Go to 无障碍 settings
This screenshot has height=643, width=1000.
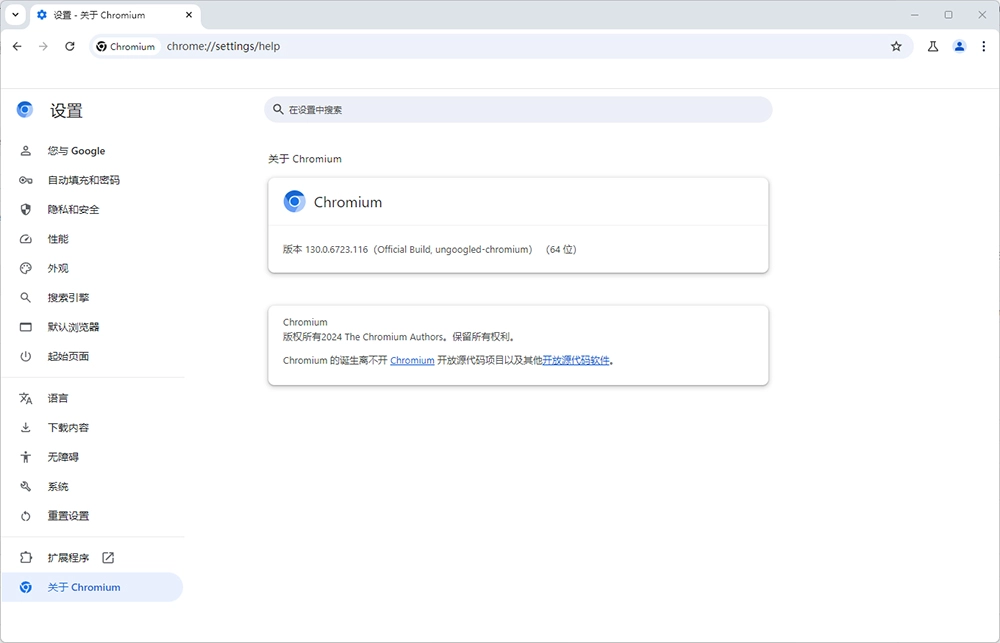click(92, 457)
